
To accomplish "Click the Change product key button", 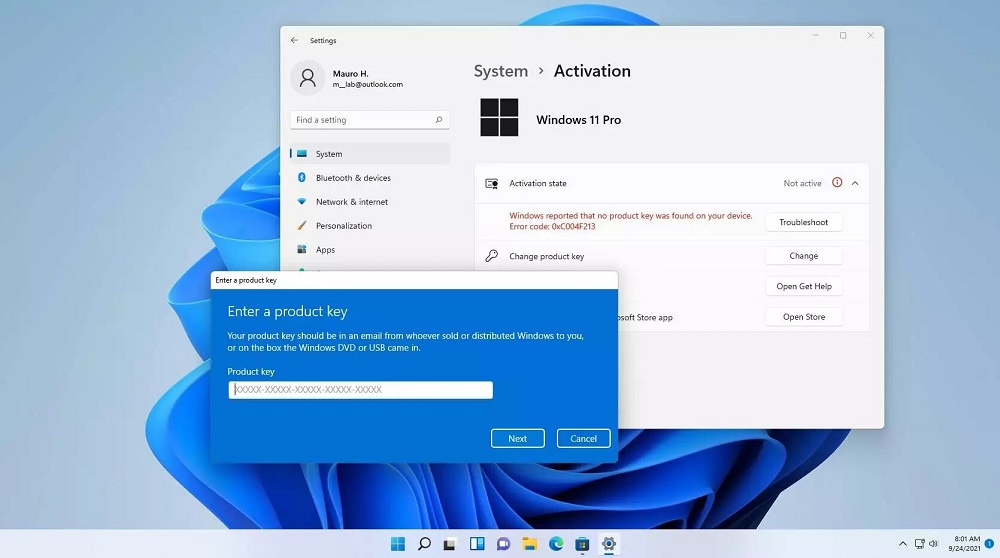I will pyautogui.click(x=804, y=256).
